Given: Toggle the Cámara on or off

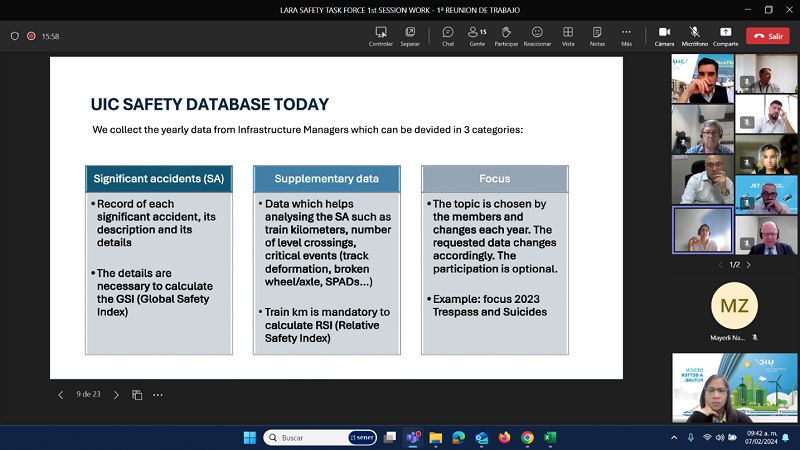Looking at the screenshot, I should (664, 36).
